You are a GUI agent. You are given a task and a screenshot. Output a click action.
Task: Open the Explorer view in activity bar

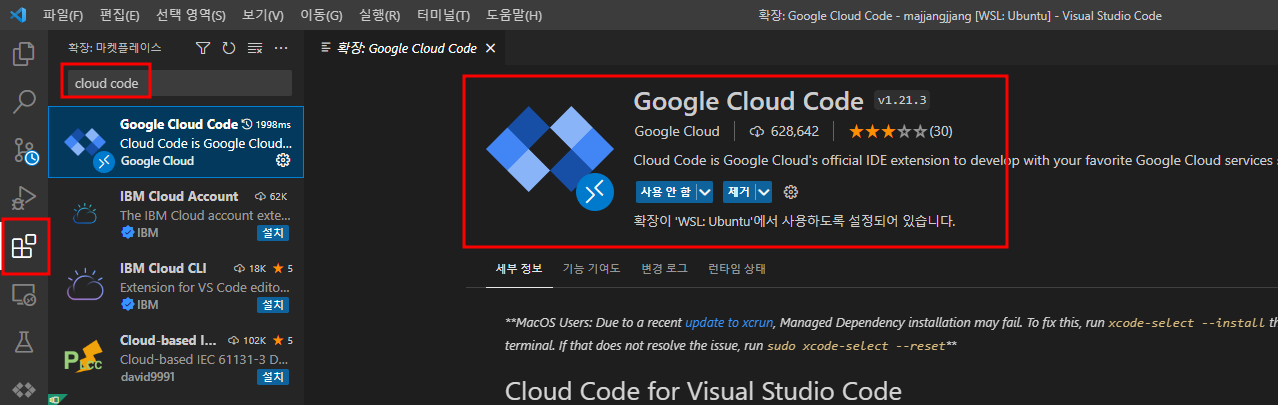24,54
